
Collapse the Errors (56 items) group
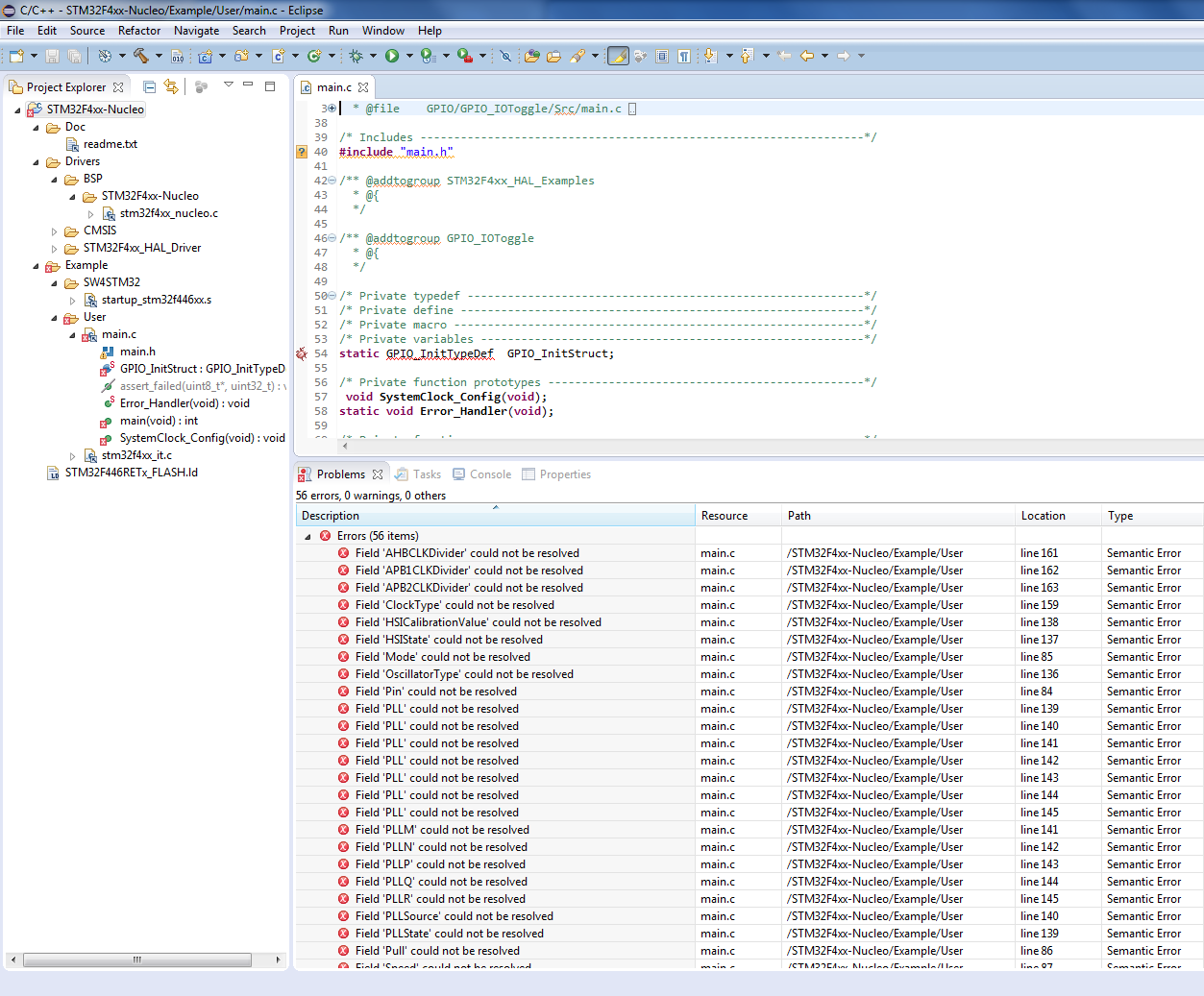pyautogui.click(x=307, y=536)
